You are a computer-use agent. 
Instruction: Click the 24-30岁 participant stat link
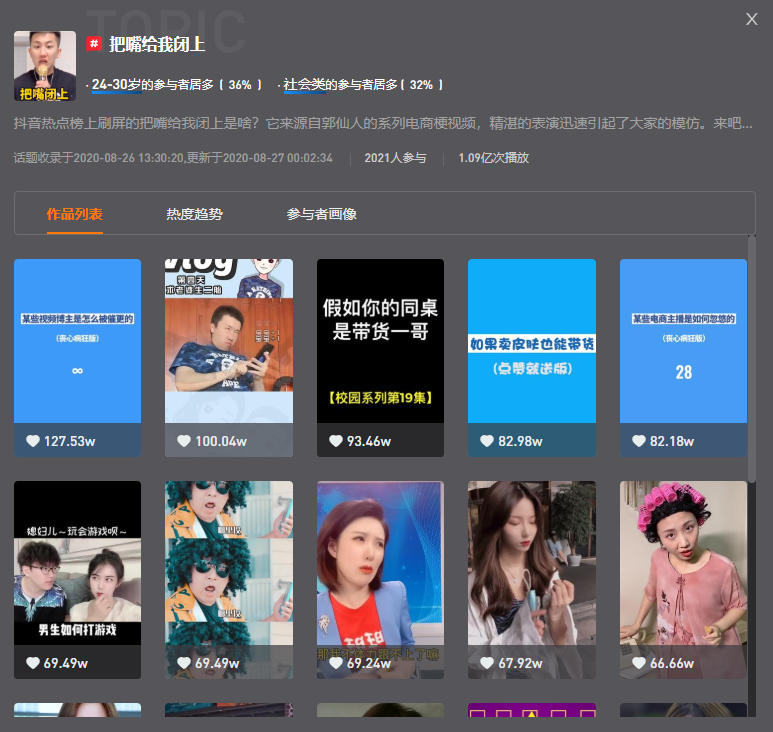click(x=116, y=85)
